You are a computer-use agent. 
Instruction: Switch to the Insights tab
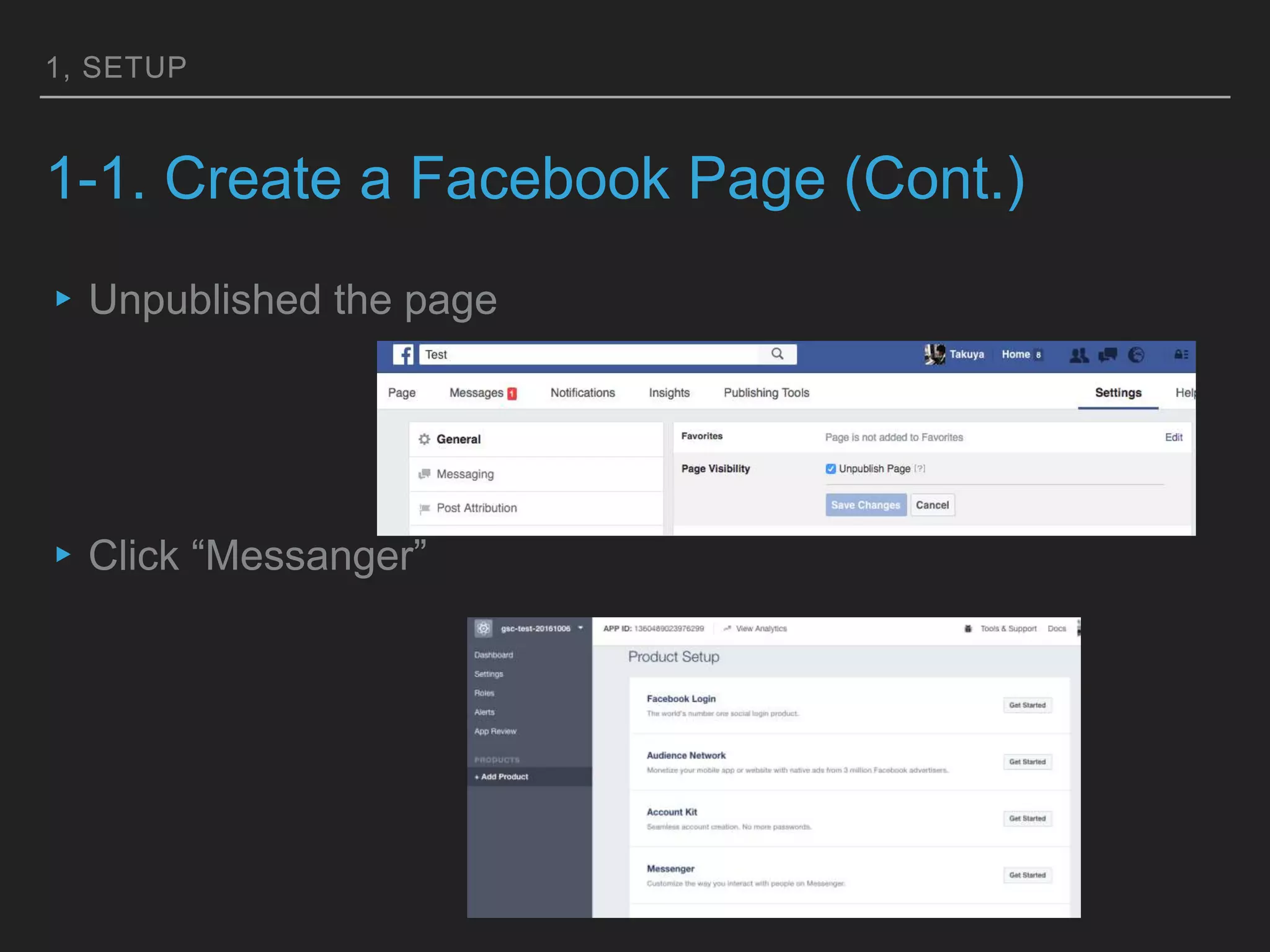pyautogui.click(x=669, y=393)
